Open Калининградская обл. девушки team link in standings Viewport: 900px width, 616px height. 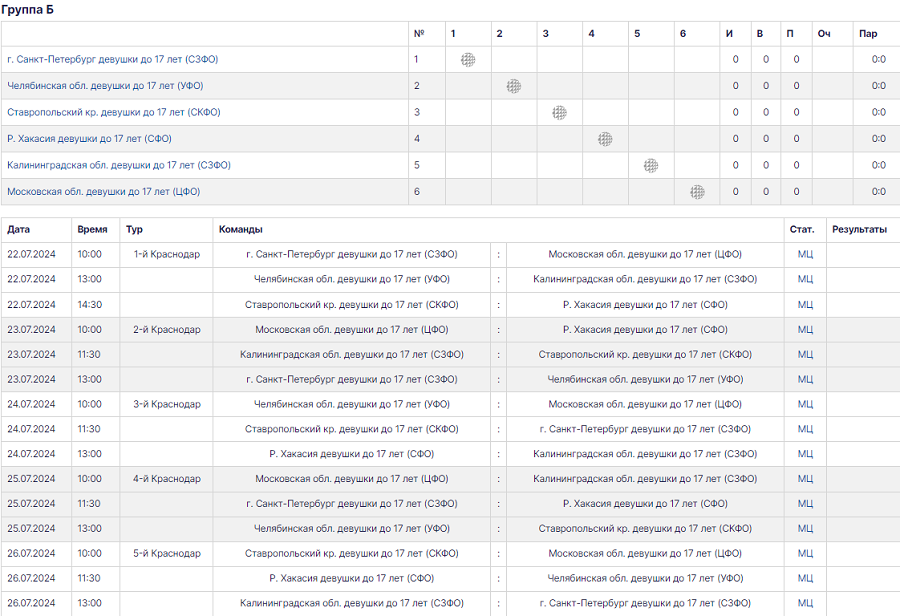click(x=119, y=165)
